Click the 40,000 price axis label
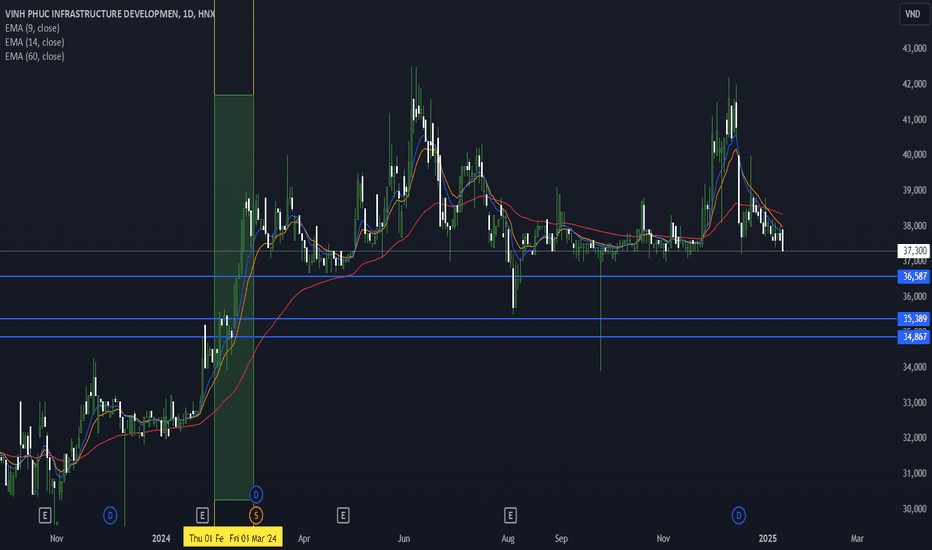Screen dimensions: 932x550 [914, 155]
